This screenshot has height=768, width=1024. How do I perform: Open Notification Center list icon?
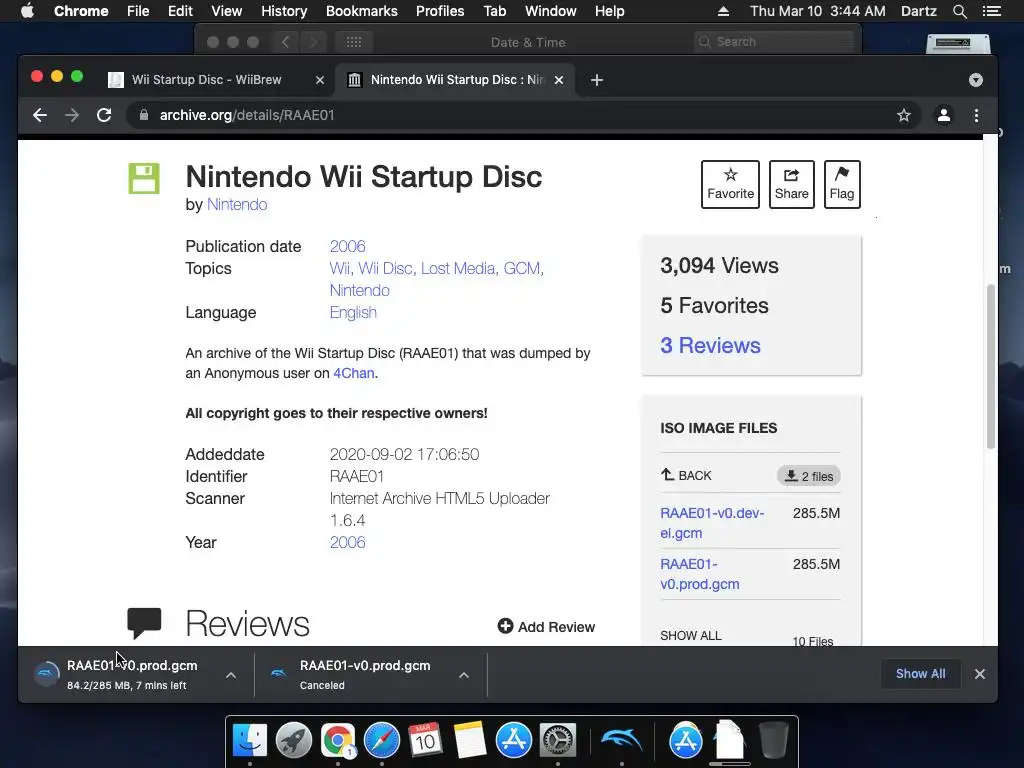point(991,11)
